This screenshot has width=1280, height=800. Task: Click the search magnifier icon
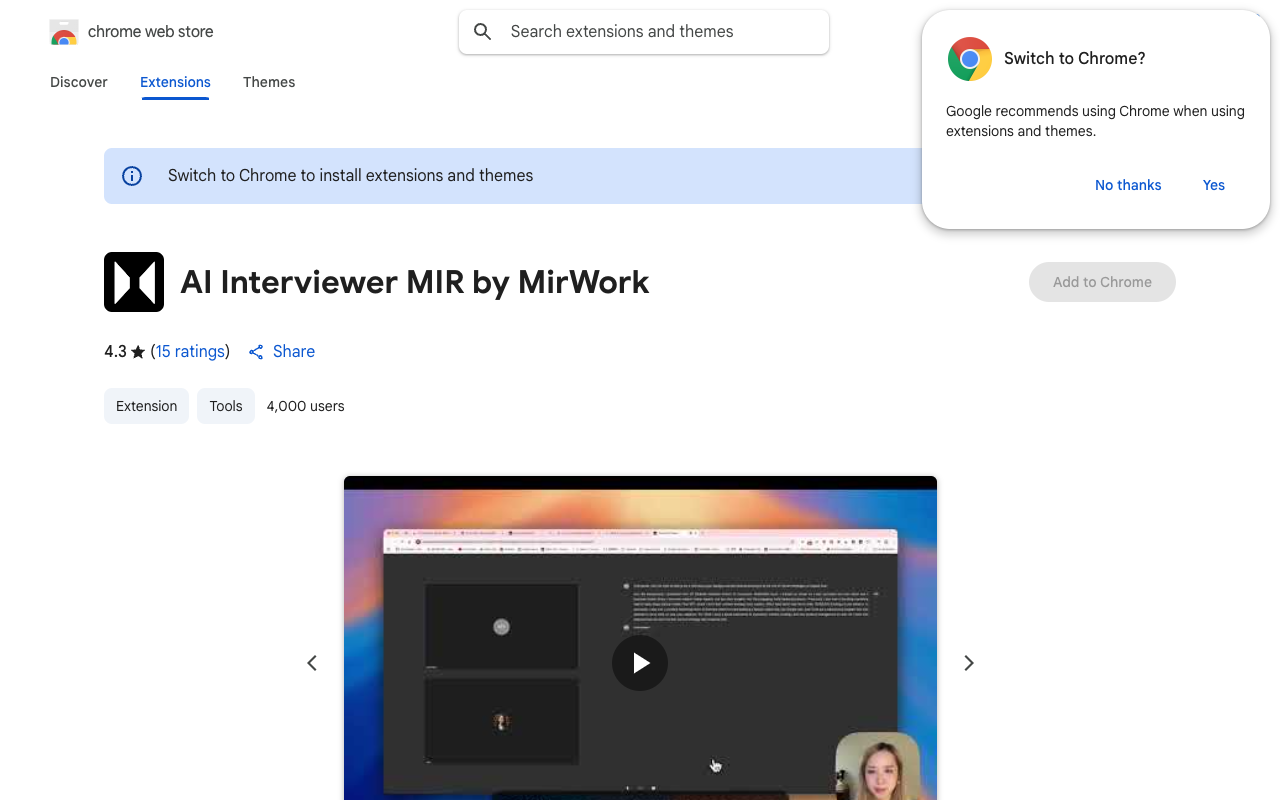pyautogui.click(x=483, y=32)
